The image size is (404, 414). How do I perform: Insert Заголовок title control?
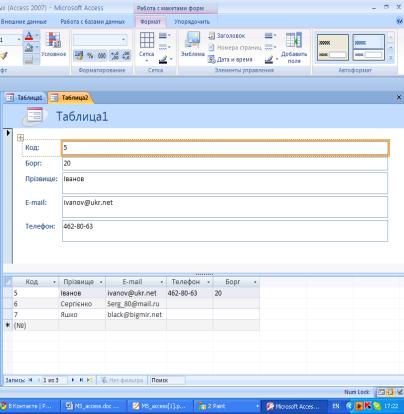(227, 36)
